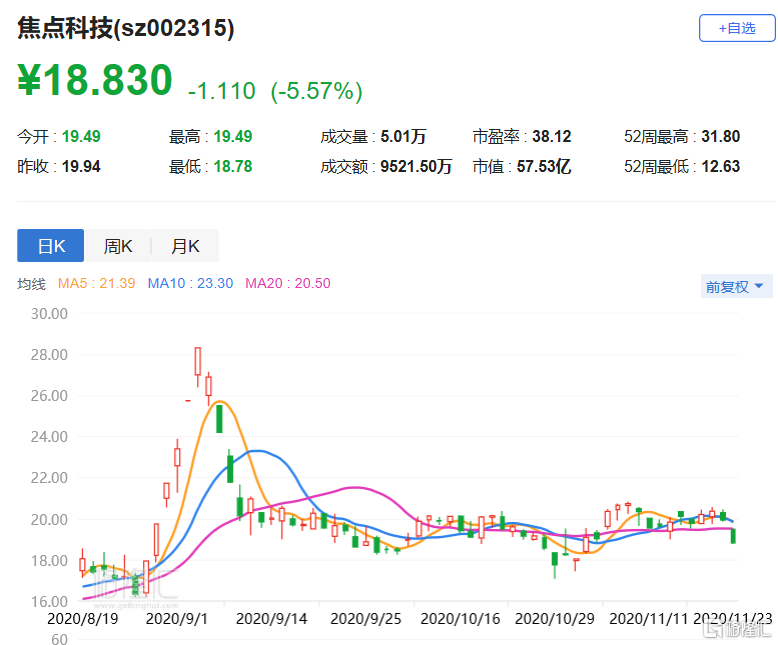The image size is (778, 645).
Task: Click the current price ¥18.830
Action: coord(96,82)
